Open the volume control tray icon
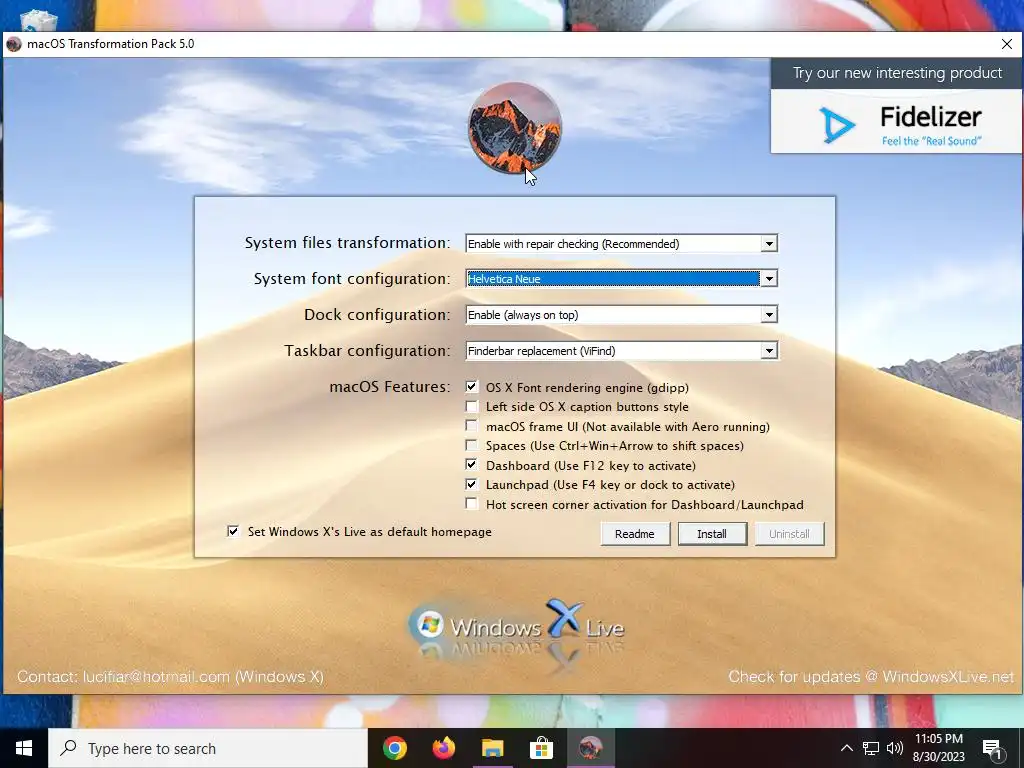 (895, 748)
